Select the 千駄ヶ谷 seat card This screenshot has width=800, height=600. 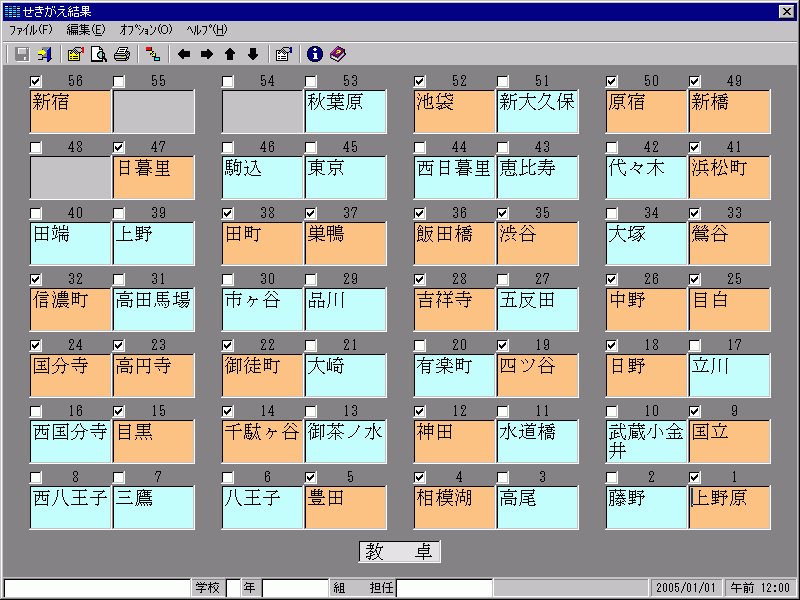[262, 442]
